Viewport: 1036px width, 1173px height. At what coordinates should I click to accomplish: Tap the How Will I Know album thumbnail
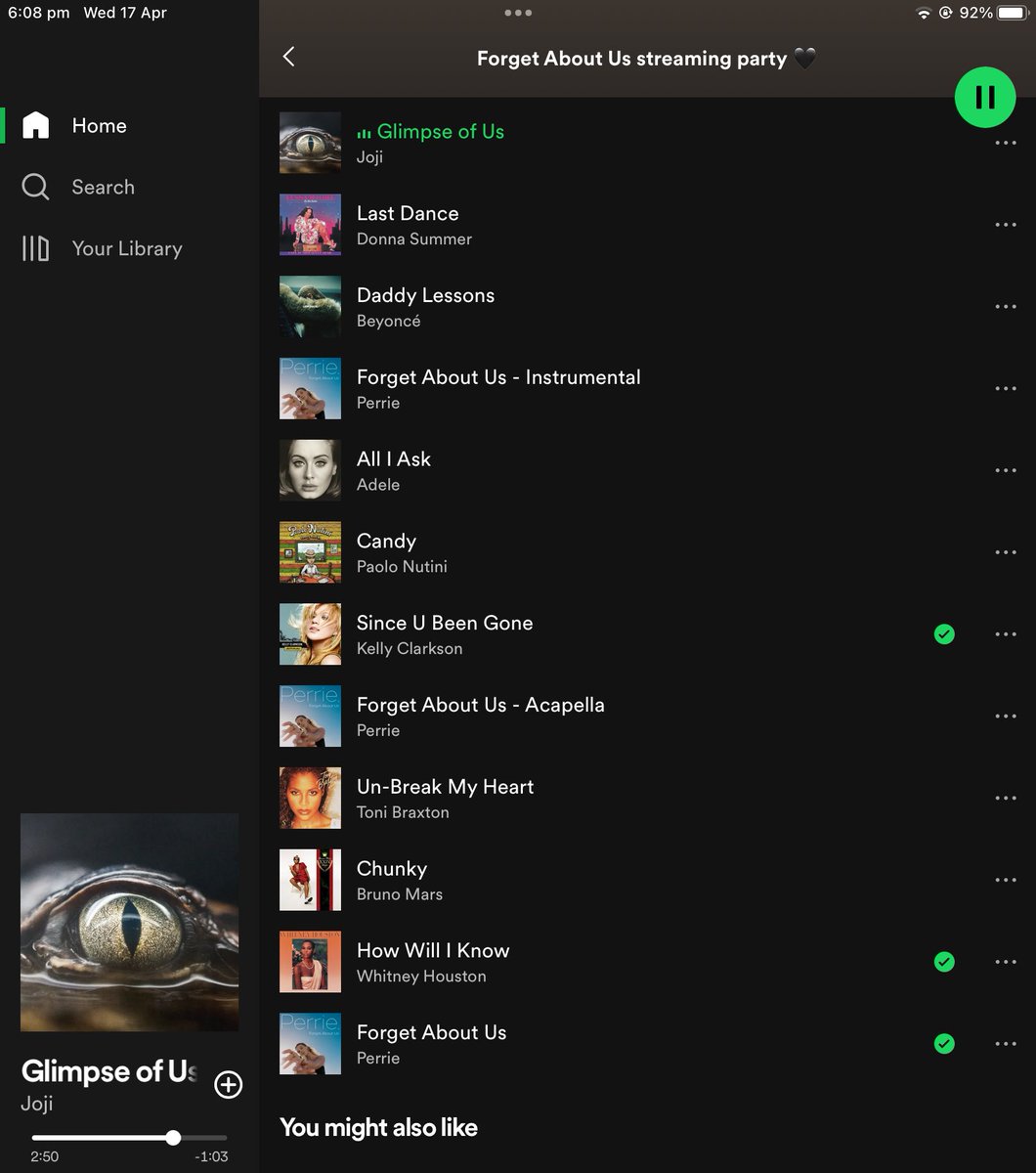point(310,962)
